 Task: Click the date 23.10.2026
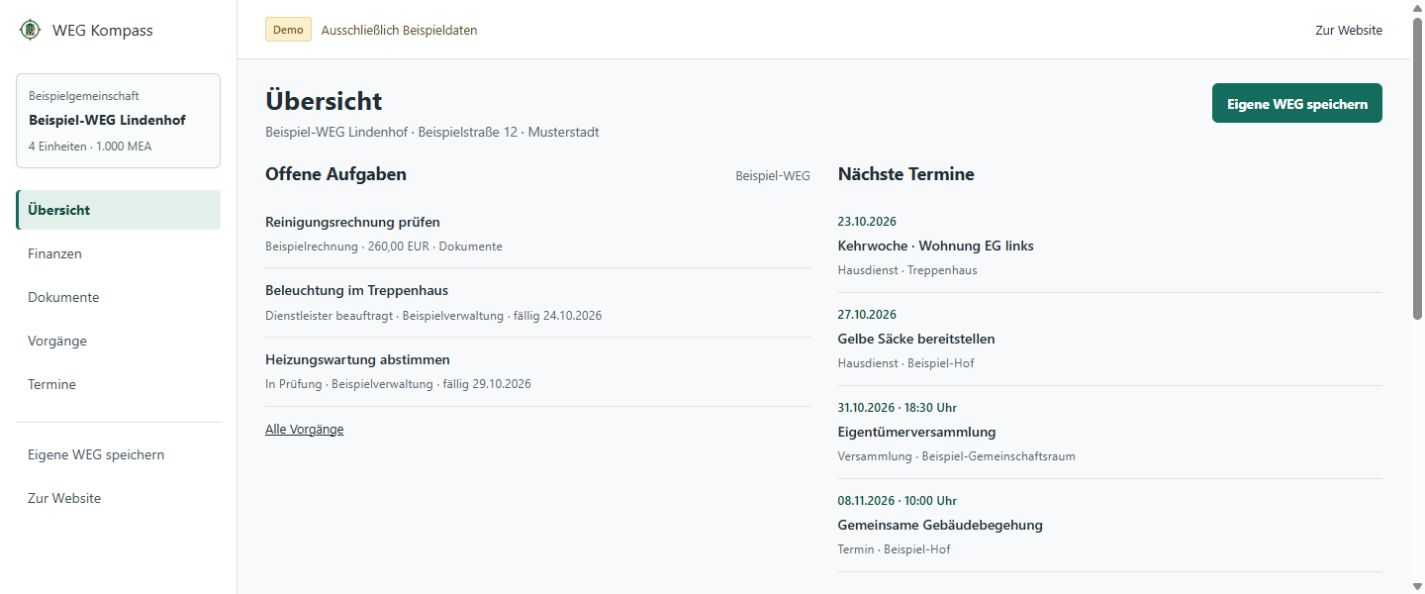coord(867,222)
